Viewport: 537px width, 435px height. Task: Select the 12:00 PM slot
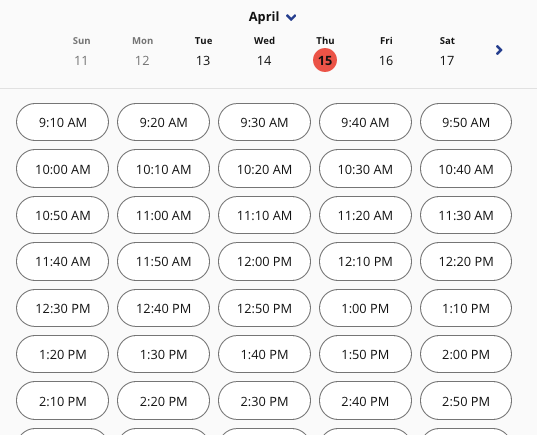(264, 261)
